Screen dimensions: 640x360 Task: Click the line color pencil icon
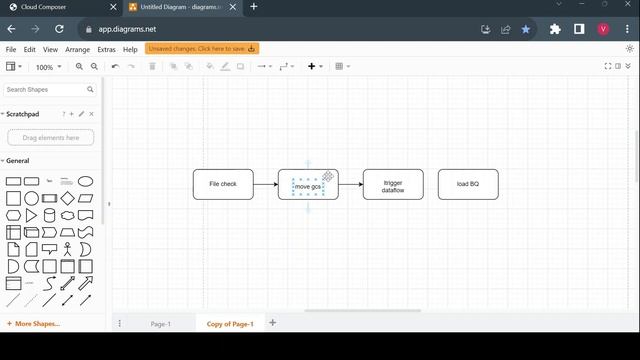click(225, 66)
